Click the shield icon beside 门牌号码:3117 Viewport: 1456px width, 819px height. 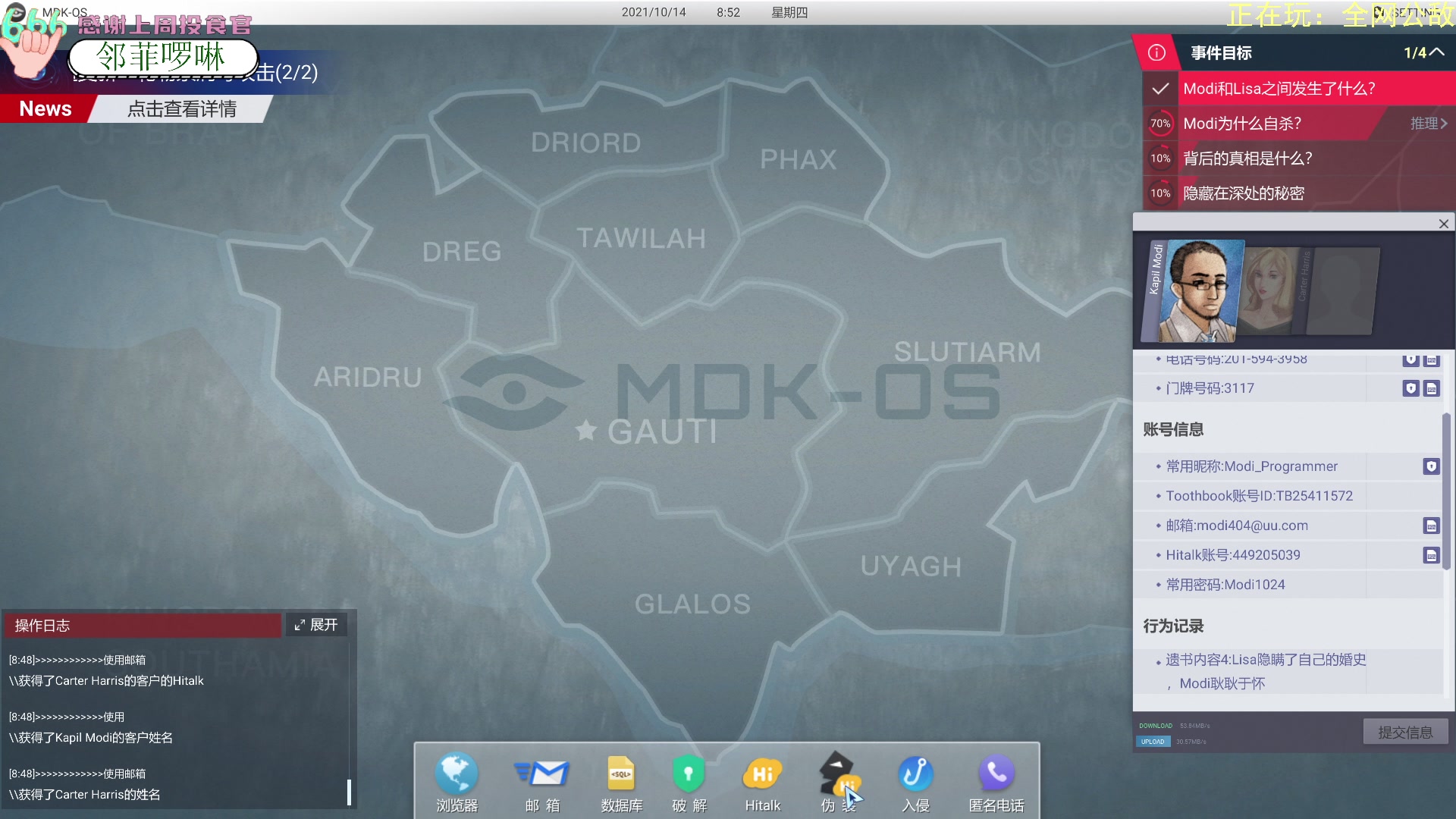[x=1410, y=388]
